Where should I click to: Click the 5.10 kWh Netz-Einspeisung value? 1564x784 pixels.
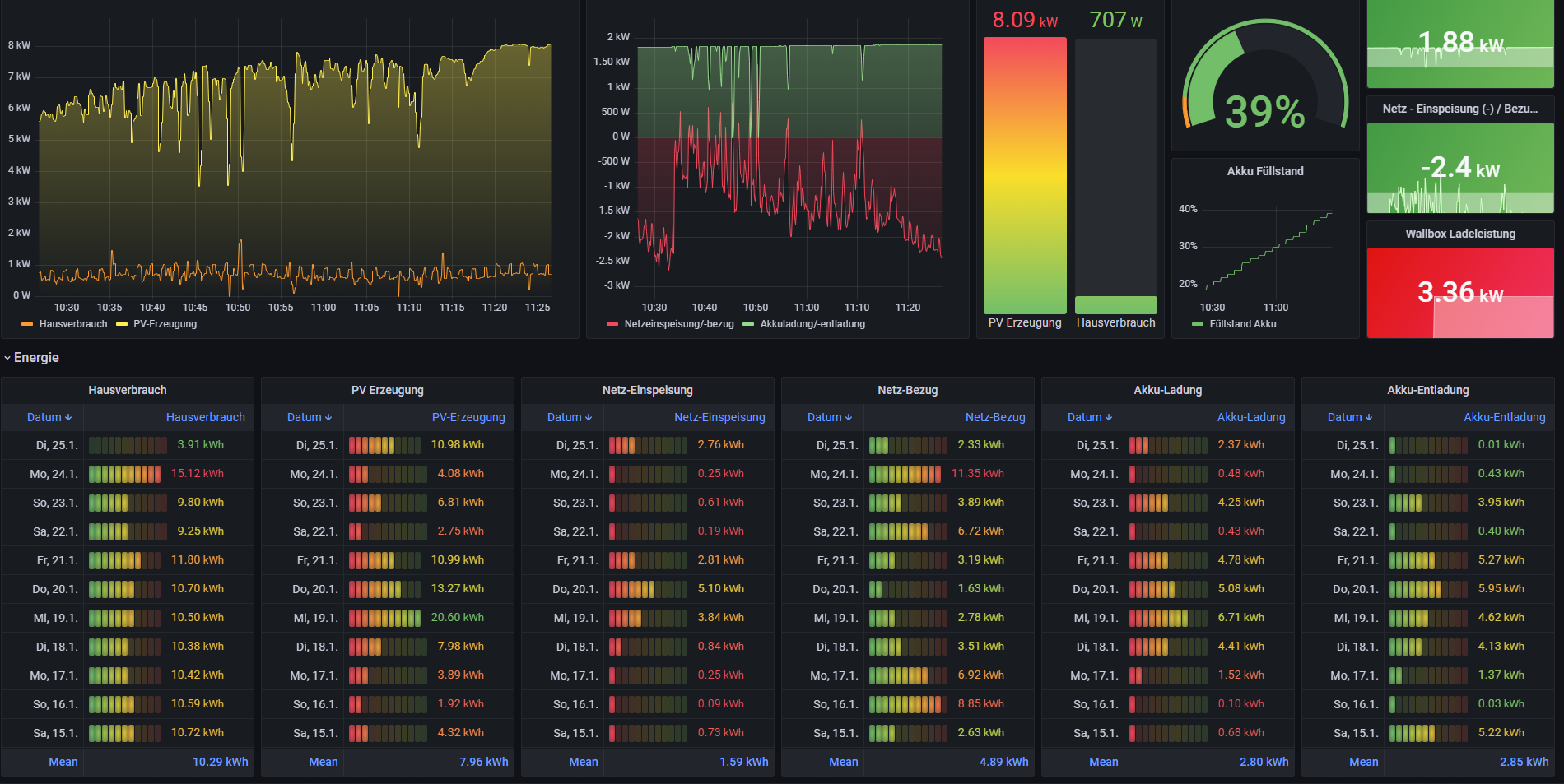pyautogui.click(x=721, y=588)
